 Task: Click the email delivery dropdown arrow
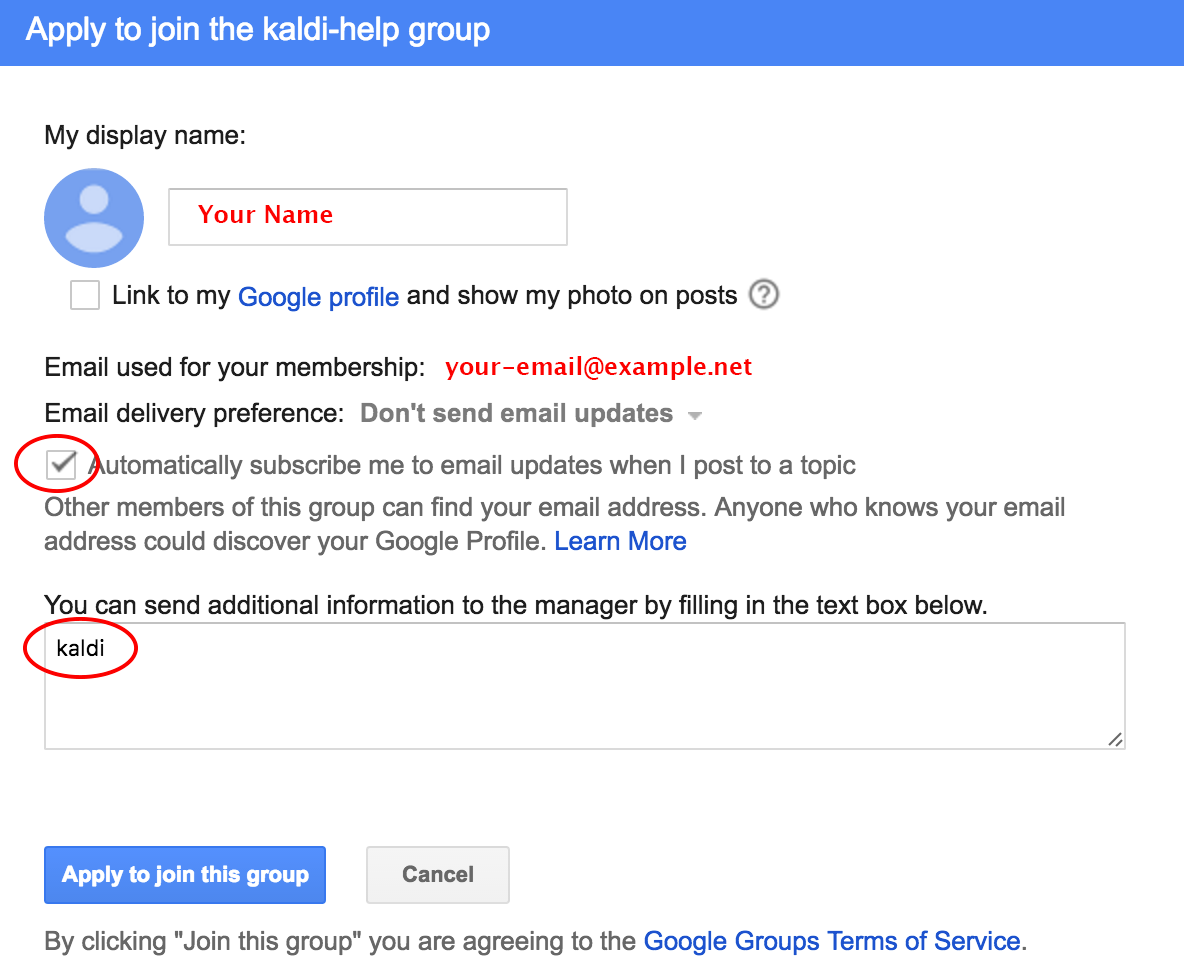click(696, 415)
